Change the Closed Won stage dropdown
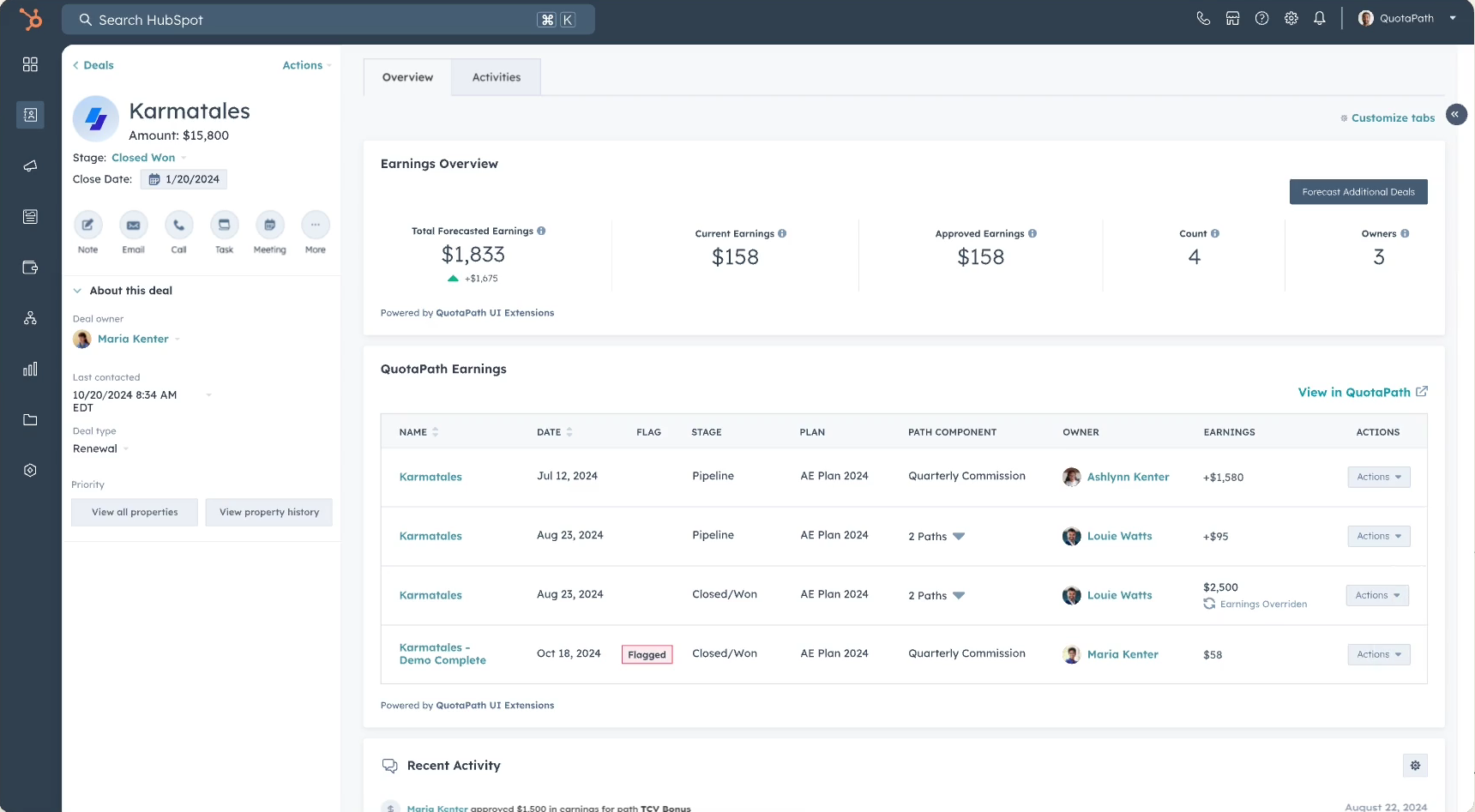Image resolution: width=1475 pixels, height=812 pixels. pyautogui.click(x=148, y=158)
